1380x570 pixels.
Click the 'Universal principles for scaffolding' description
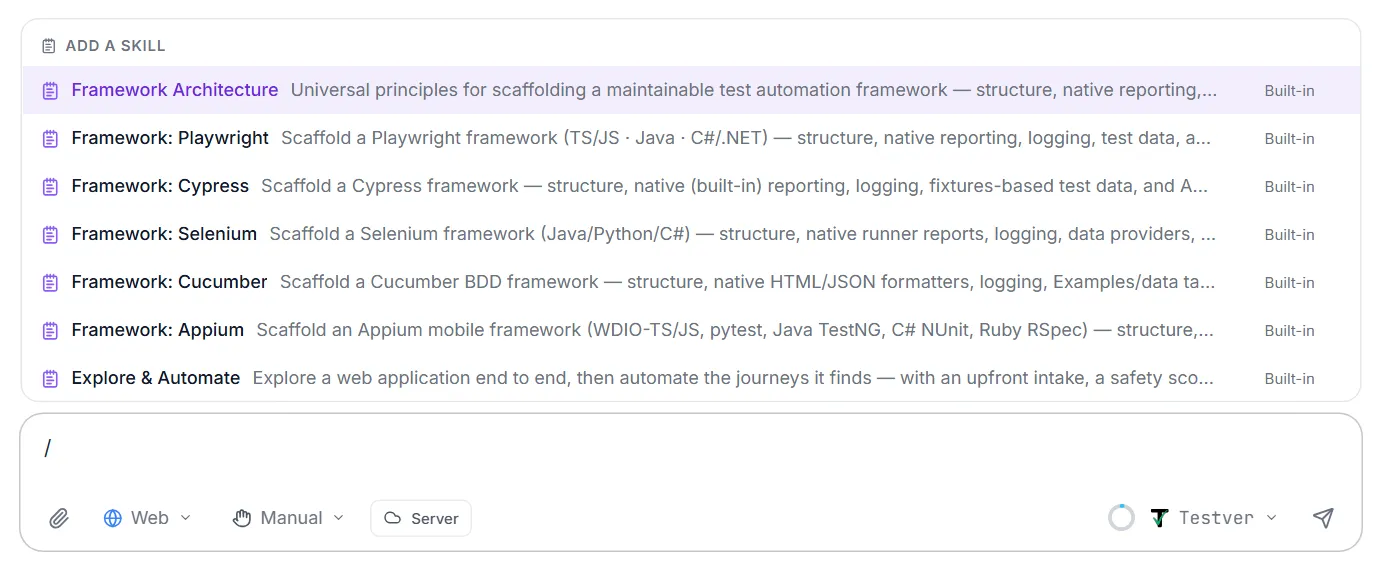coord(754,90)
